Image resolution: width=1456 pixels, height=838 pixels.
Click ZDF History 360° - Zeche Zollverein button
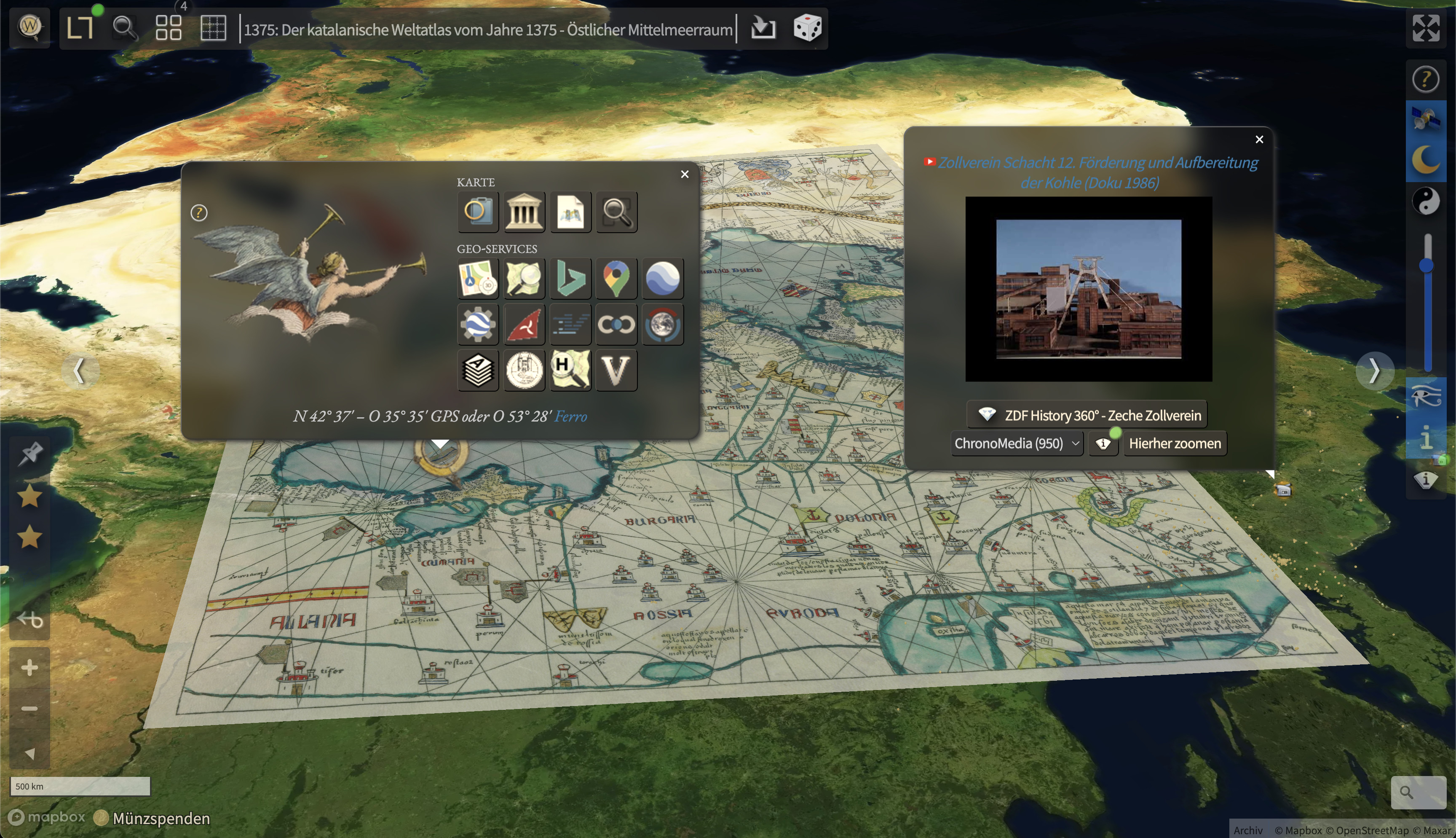tap(1087, 415)
